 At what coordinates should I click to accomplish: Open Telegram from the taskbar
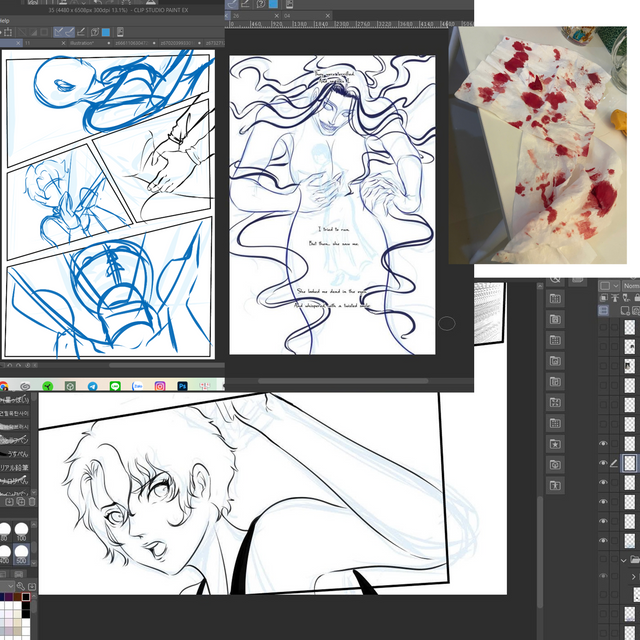(93, 386)
